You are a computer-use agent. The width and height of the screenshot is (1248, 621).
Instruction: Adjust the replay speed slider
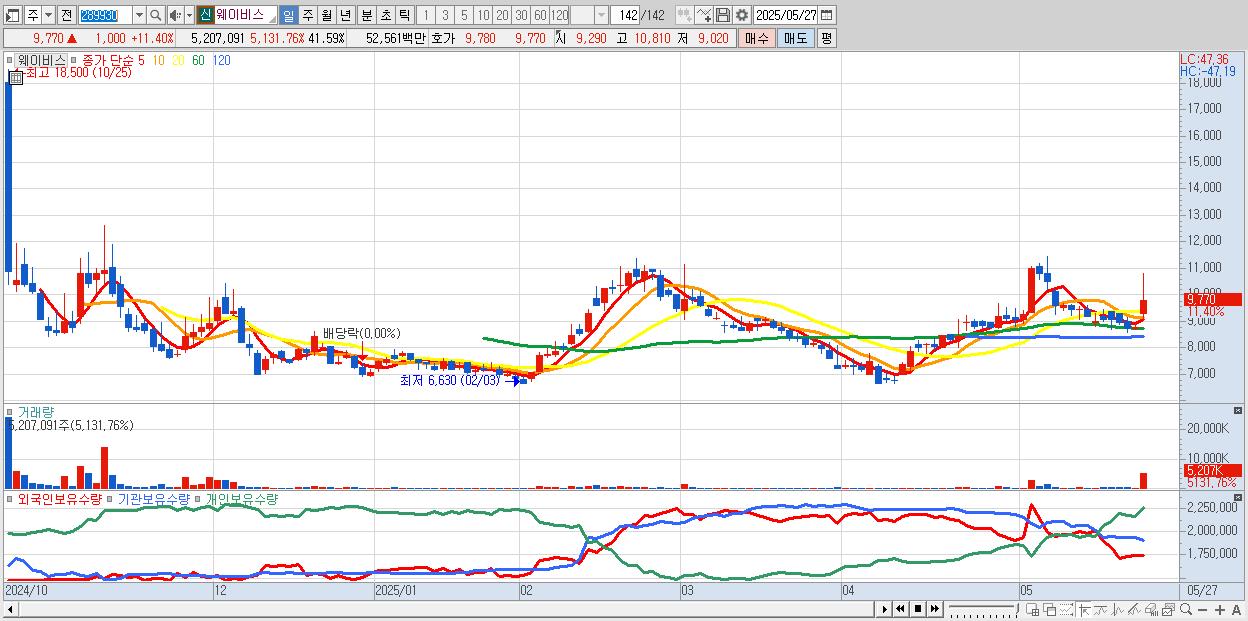[x=984, y=609]
